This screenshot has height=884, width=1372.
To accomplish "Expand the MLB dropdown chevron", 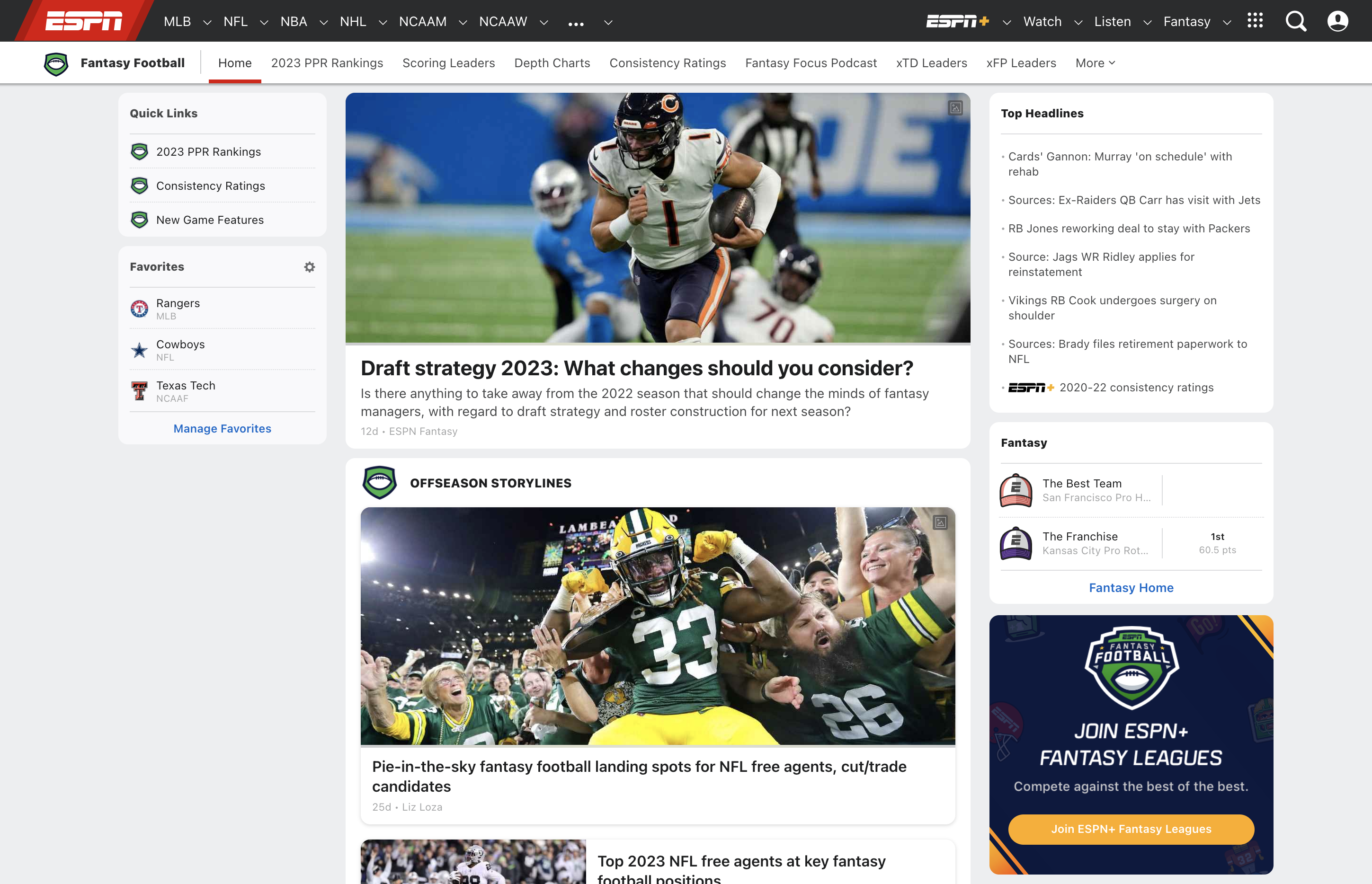I will (x=207, y=22).
